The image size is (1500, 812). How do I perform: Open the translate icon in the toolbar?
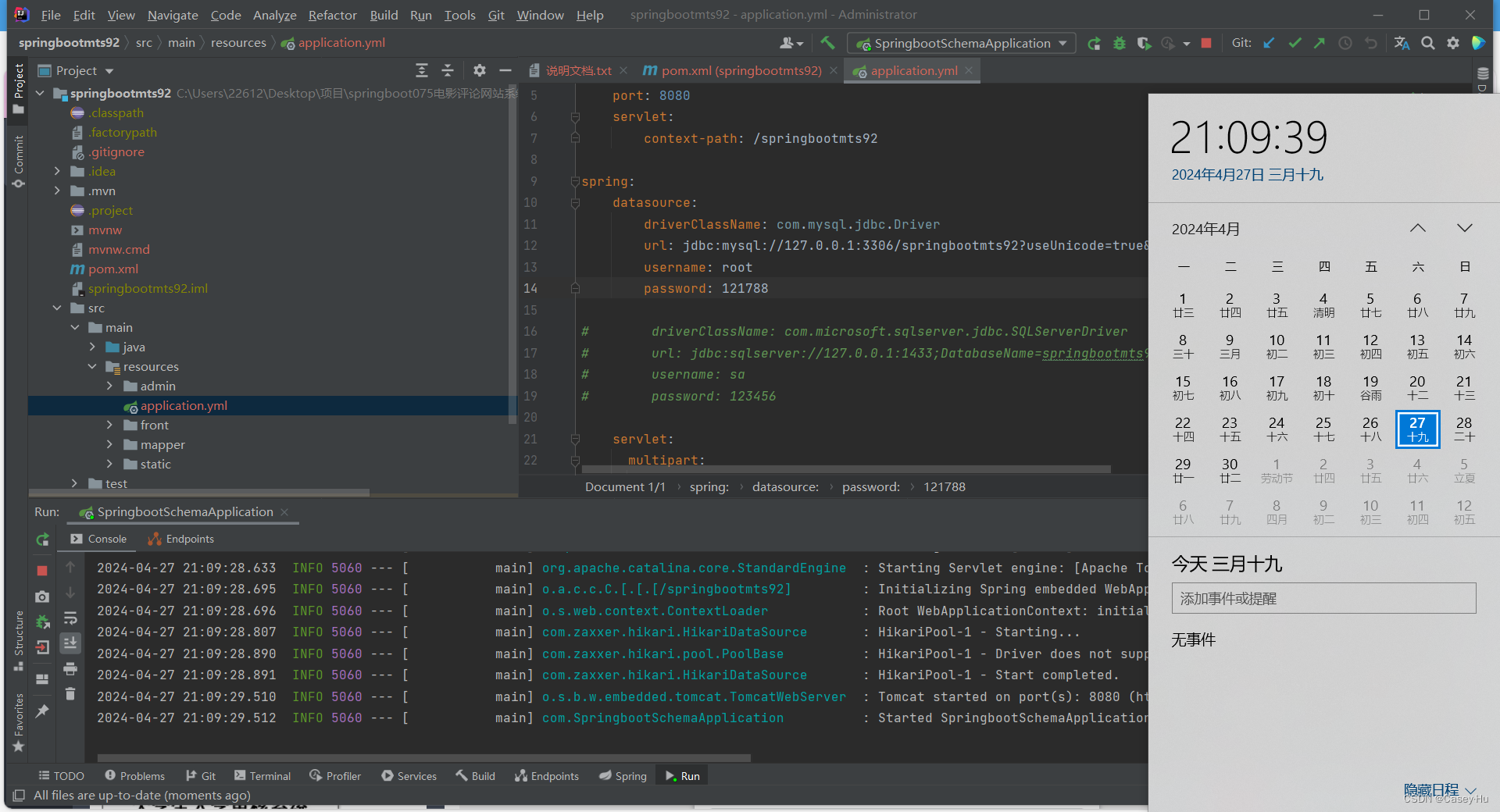click(x=1402, y=43)
